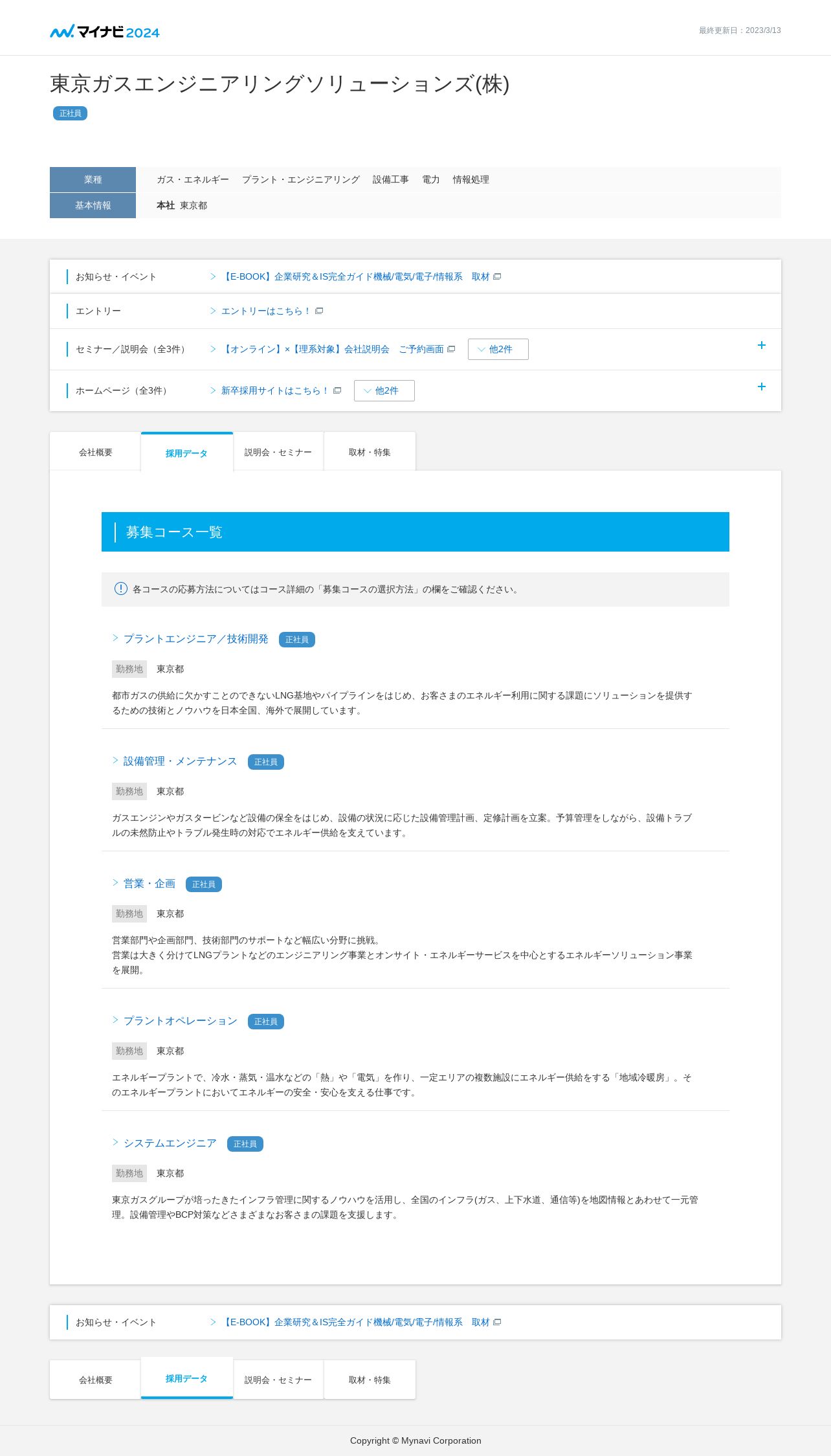Viewport: 831px width, 1456px height.
Task: Open the top 説明会・セミナー tab
Action: (278, 452)
